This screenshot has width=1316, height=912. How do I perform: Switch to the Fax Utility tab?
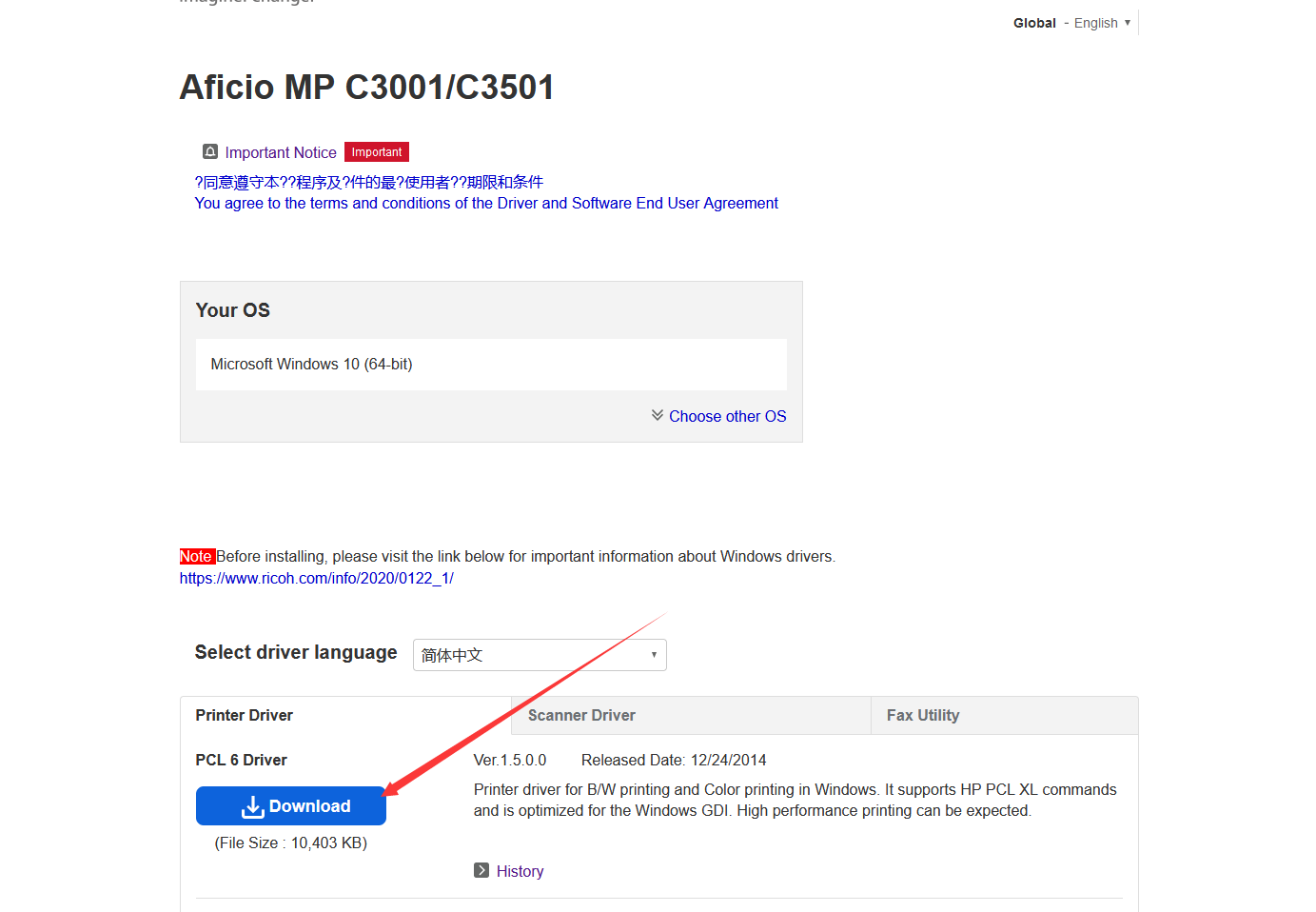click(x=1004, y=715)
